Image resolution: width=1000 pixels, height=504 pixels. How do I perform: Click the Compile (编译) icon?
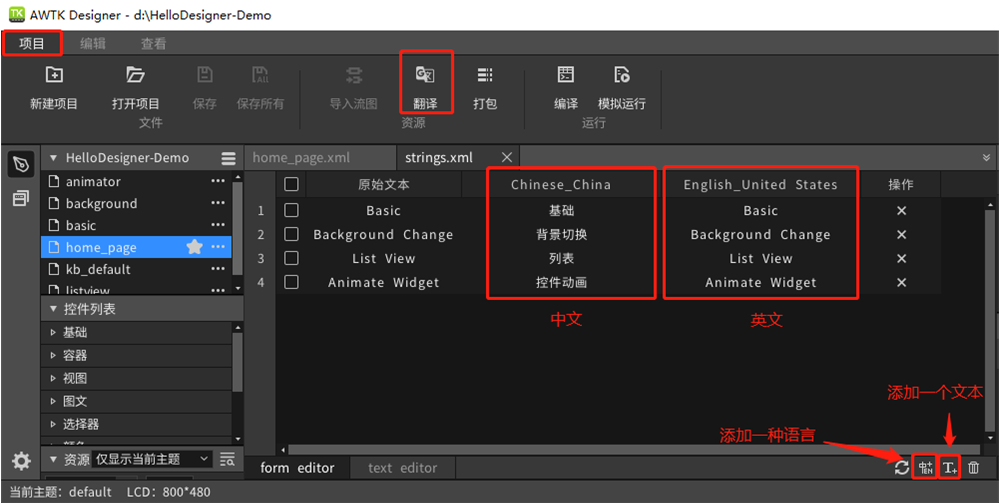566,75
